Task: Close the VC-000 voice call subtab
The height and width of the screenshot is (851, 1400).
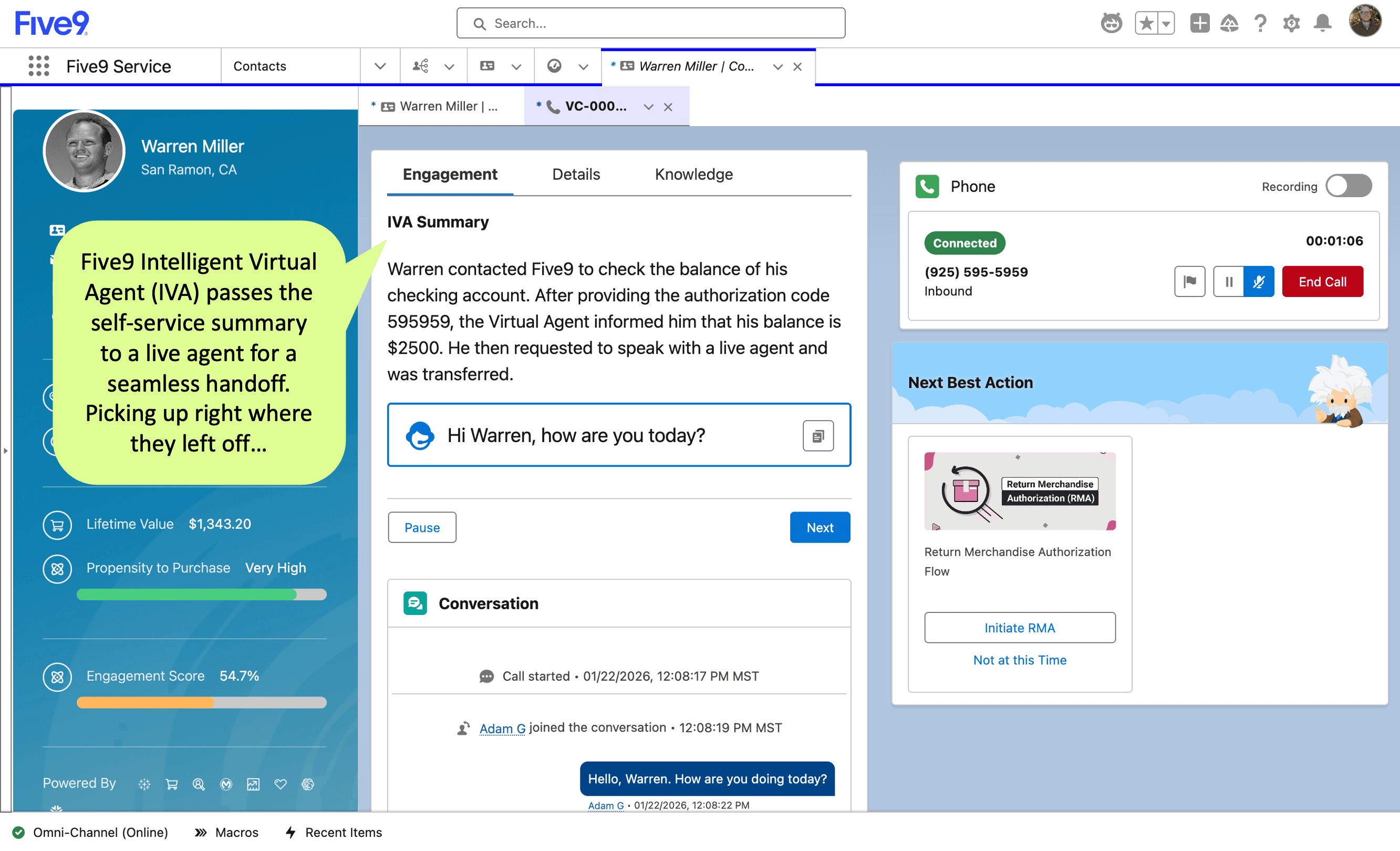Action: click(668, 107)
